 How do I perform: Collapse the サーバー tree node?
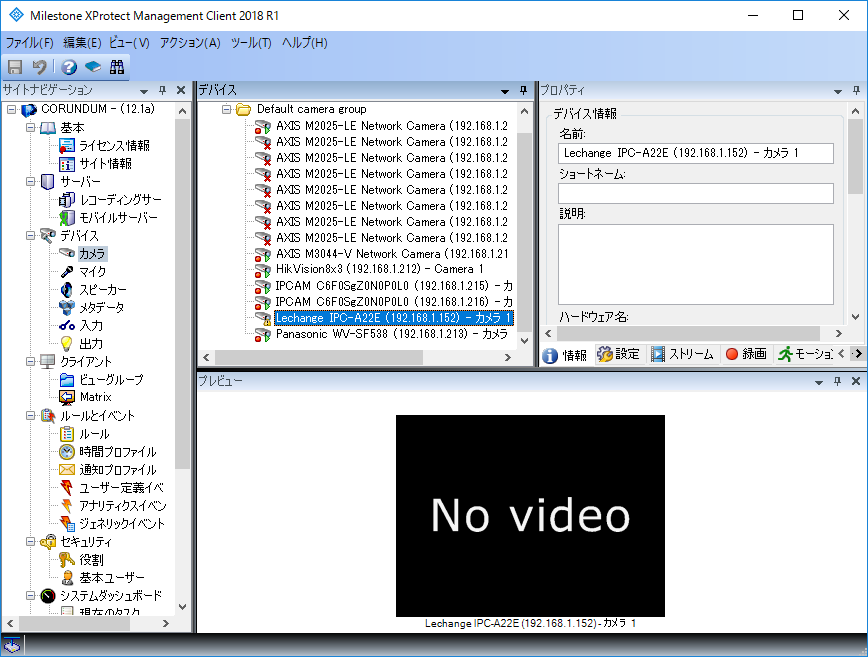coord(30,182)
